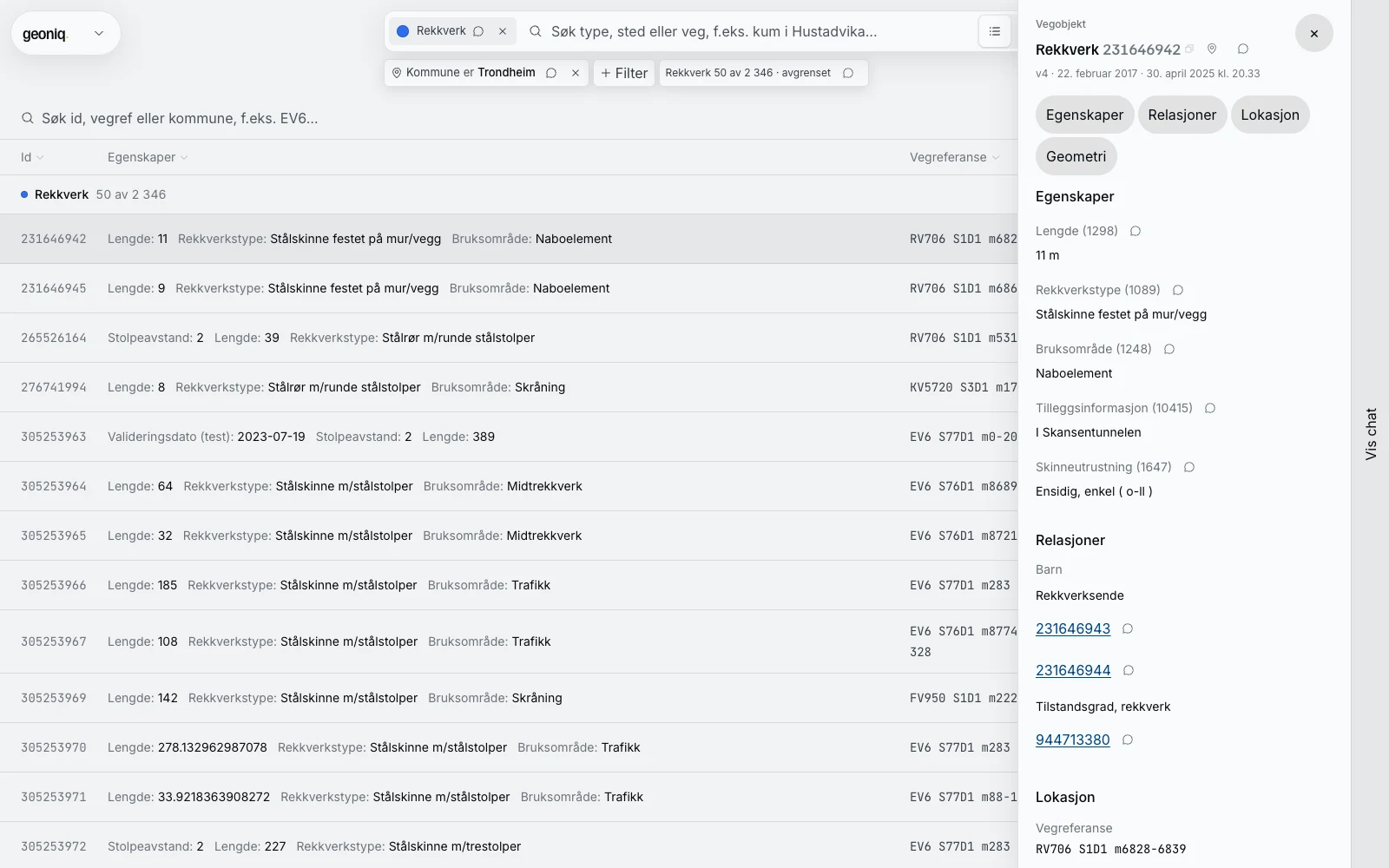Click the chat bubble on the Rekkverk search chip
1389x868 pixels.
(x=478, y=31)
